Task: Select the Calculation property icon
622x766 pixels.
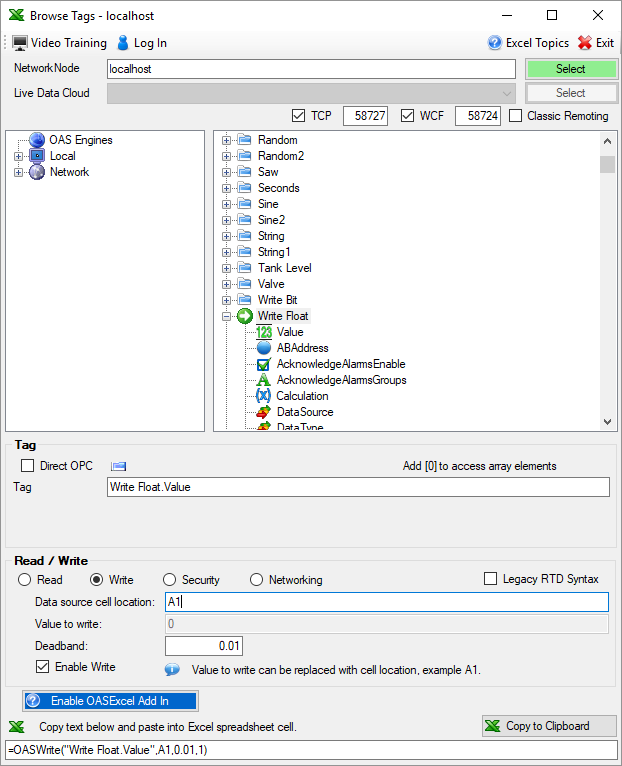Action: [264, 396]
